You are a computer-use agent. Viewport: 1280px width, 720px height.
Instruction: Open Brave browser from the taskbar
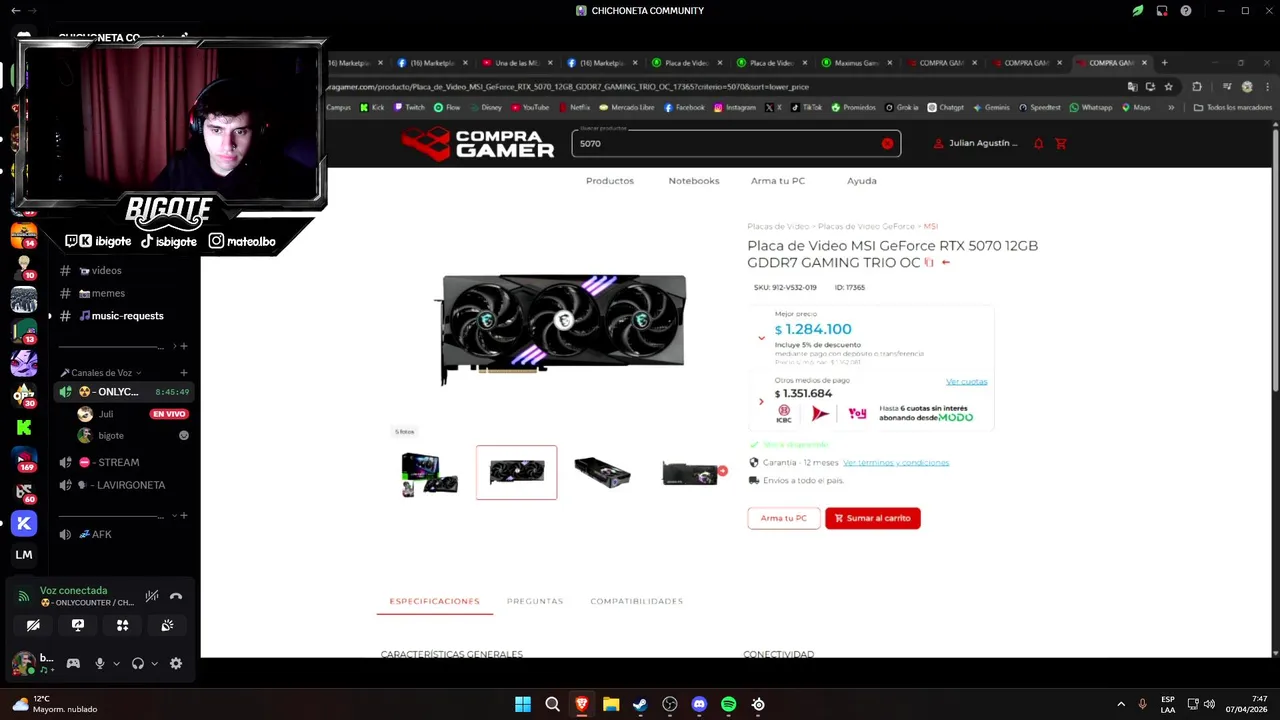coord(582,704)
